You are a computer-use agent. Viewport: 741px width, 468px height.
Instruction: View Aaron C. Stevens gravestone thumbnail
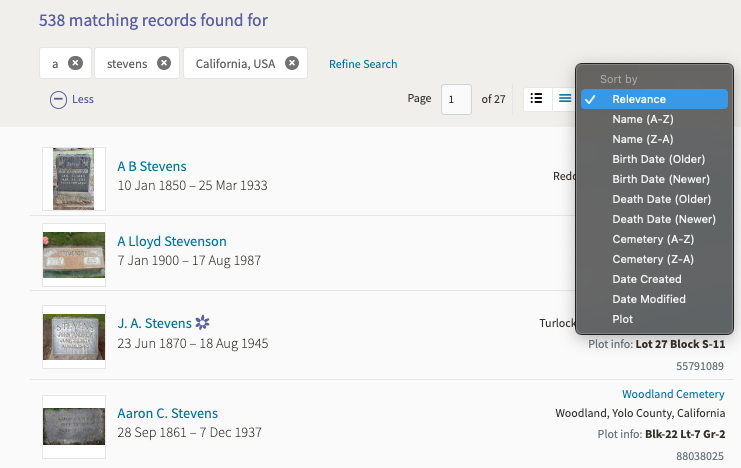[74, 426]
